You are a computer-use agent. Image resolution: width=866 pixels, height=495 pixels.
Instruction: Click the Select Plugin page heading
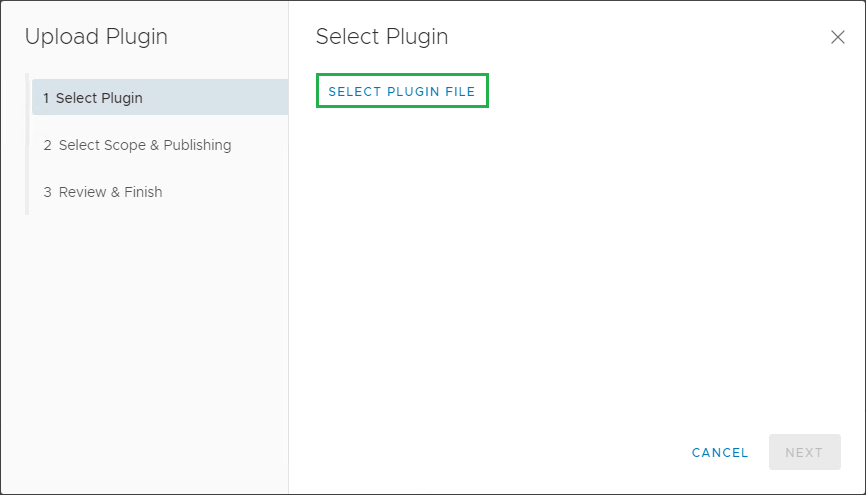click(x=382, y=37)
